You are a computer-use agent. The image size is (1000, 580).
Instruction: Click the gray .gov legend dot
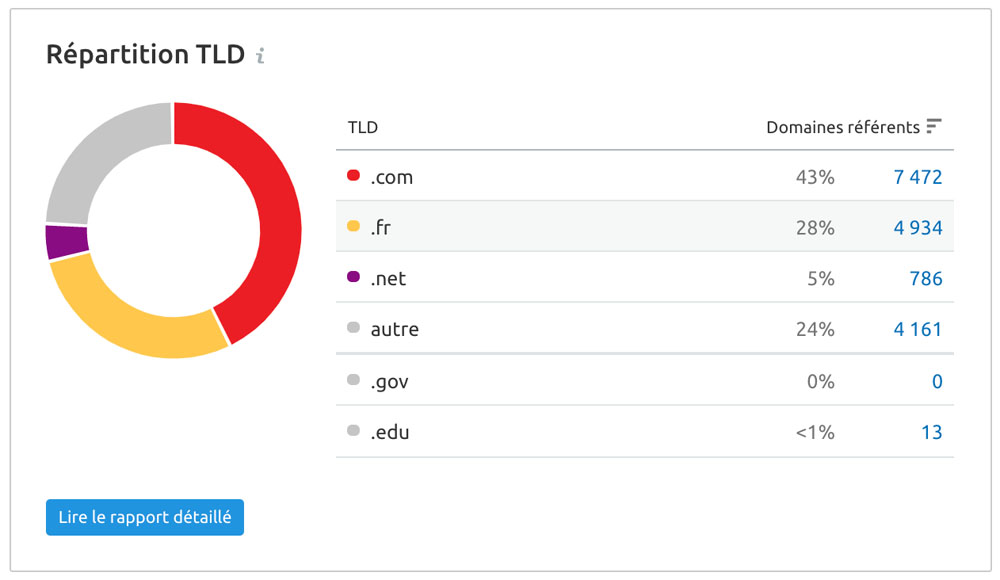tap(353, 380)
